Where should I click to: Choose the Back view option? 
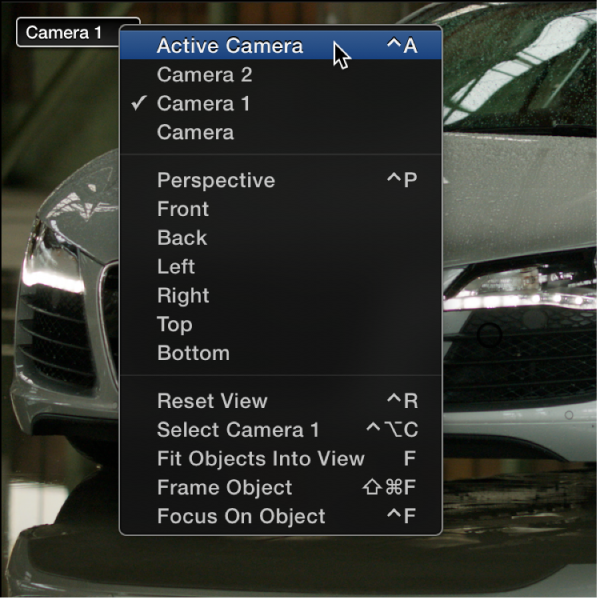coord(281,238)
